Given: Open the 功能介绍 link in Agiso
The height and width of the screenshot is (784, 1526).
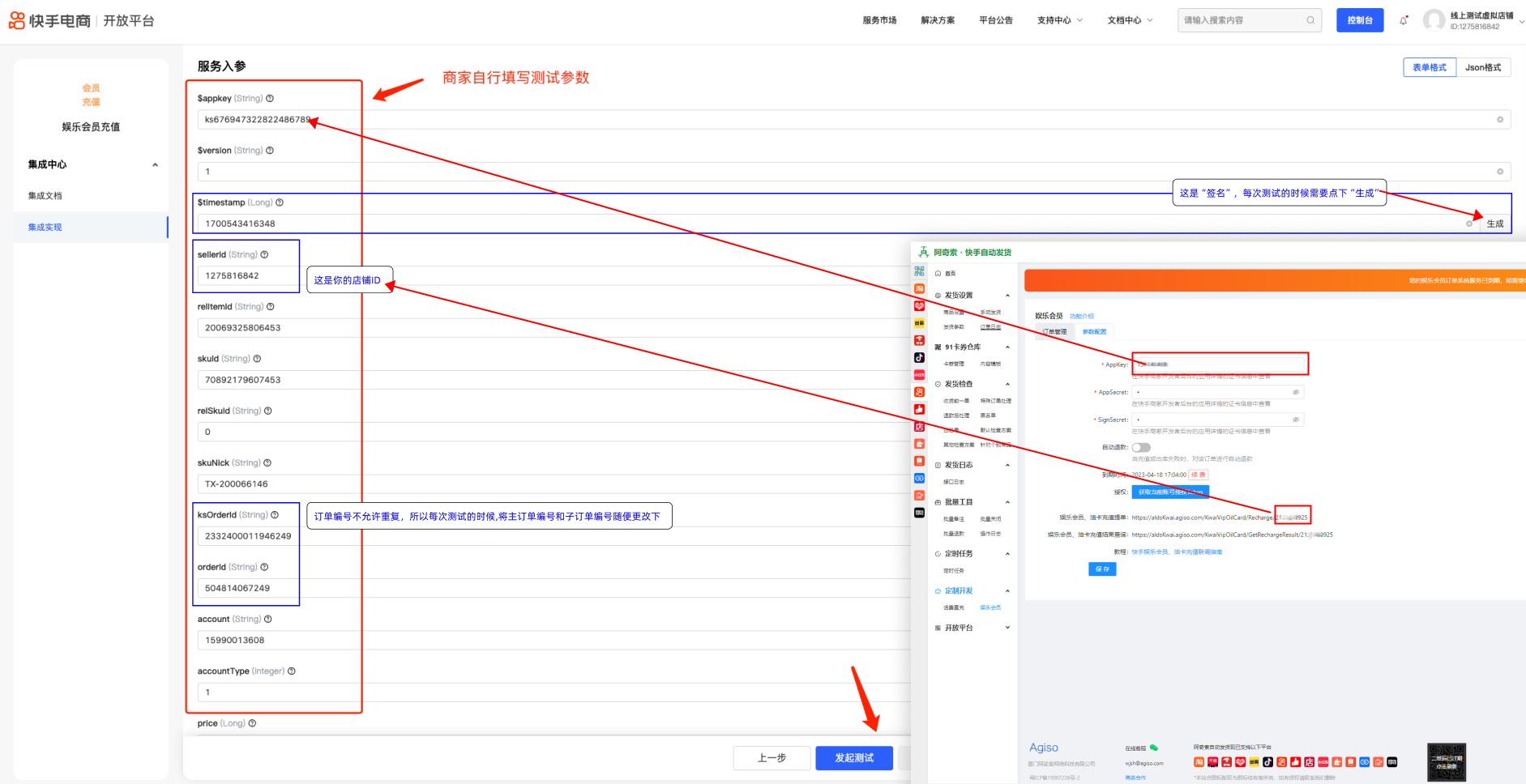Looking at the screenshot, I should (x=1081, y=317).
